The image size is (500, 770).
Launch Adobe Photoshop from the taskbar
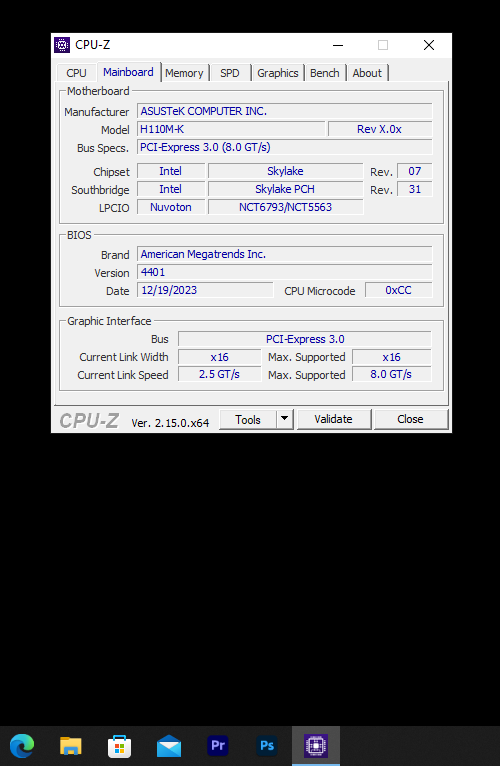[x=267, y=745]
